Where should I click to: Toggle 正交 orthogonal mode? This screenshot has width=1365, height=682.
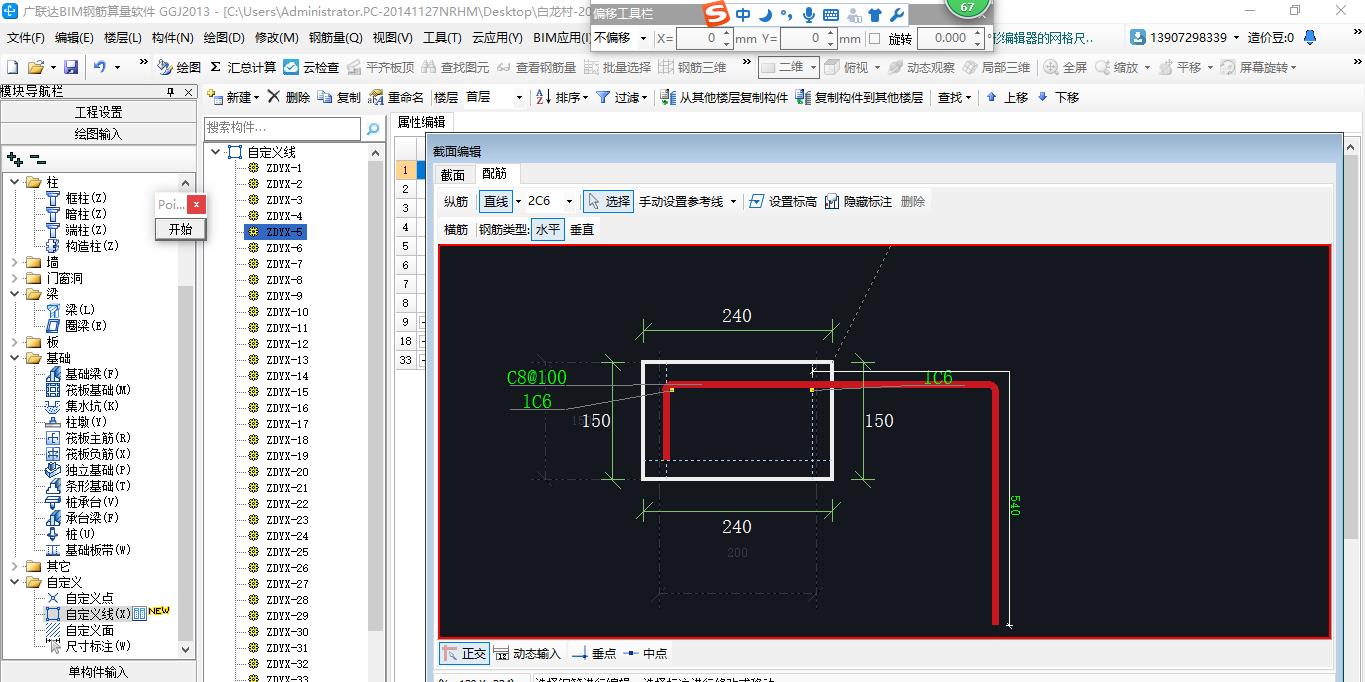coord(465,653)
